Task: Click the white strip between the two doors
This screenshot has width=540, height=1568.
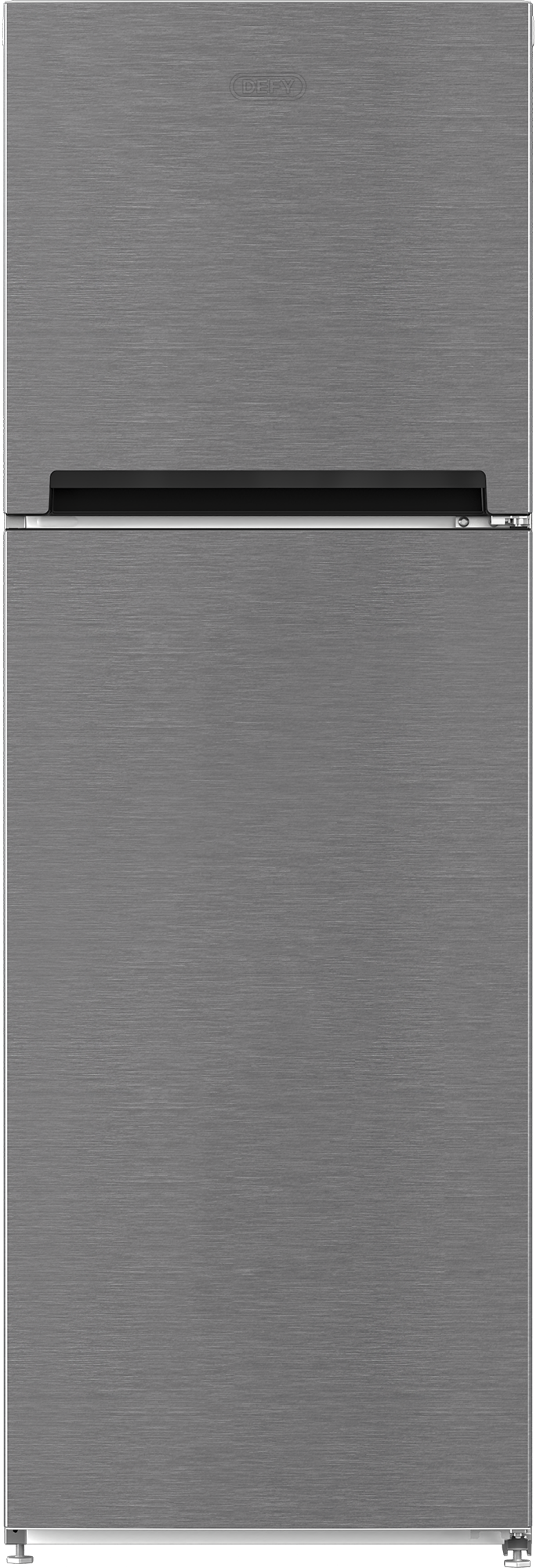Action: click(x=235, y=520)
